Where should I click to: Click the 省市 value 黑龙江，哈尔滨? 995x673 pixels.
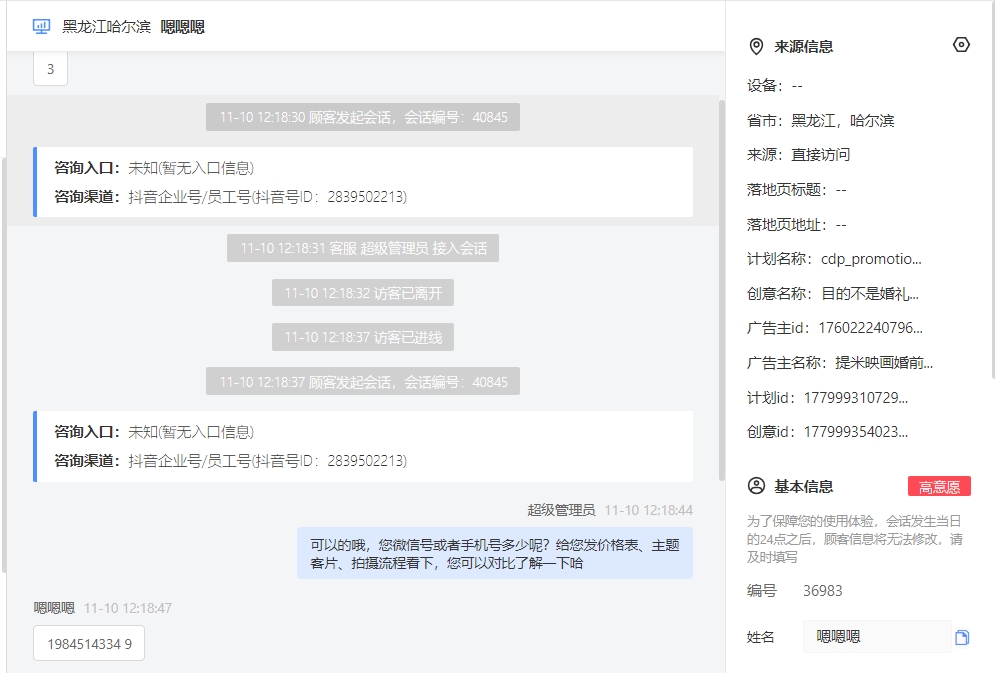843,121
